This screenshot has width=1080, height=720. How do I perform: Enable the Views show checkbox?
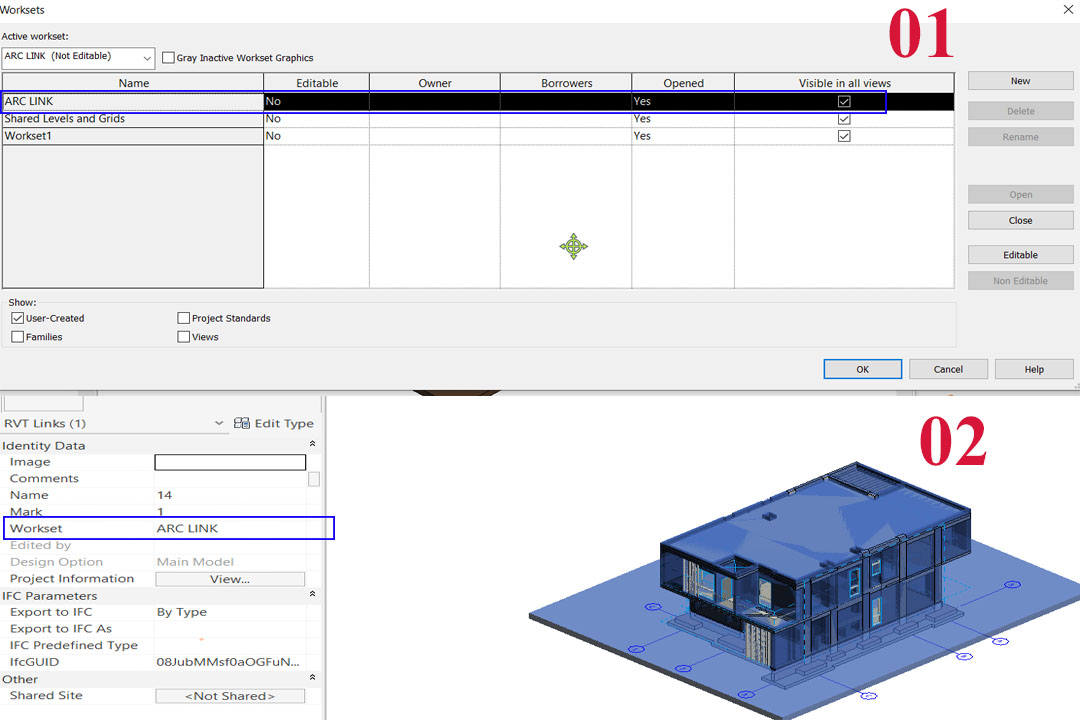pyautogui.click(x=183, y=336)
